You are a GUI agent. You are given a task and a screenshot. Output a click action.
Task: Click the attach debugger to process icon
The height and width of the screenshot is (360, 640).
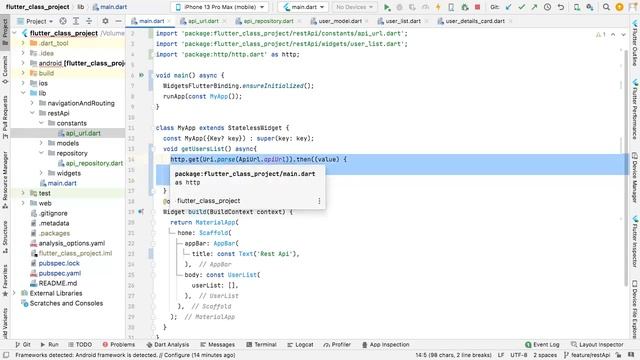[464, 7]
